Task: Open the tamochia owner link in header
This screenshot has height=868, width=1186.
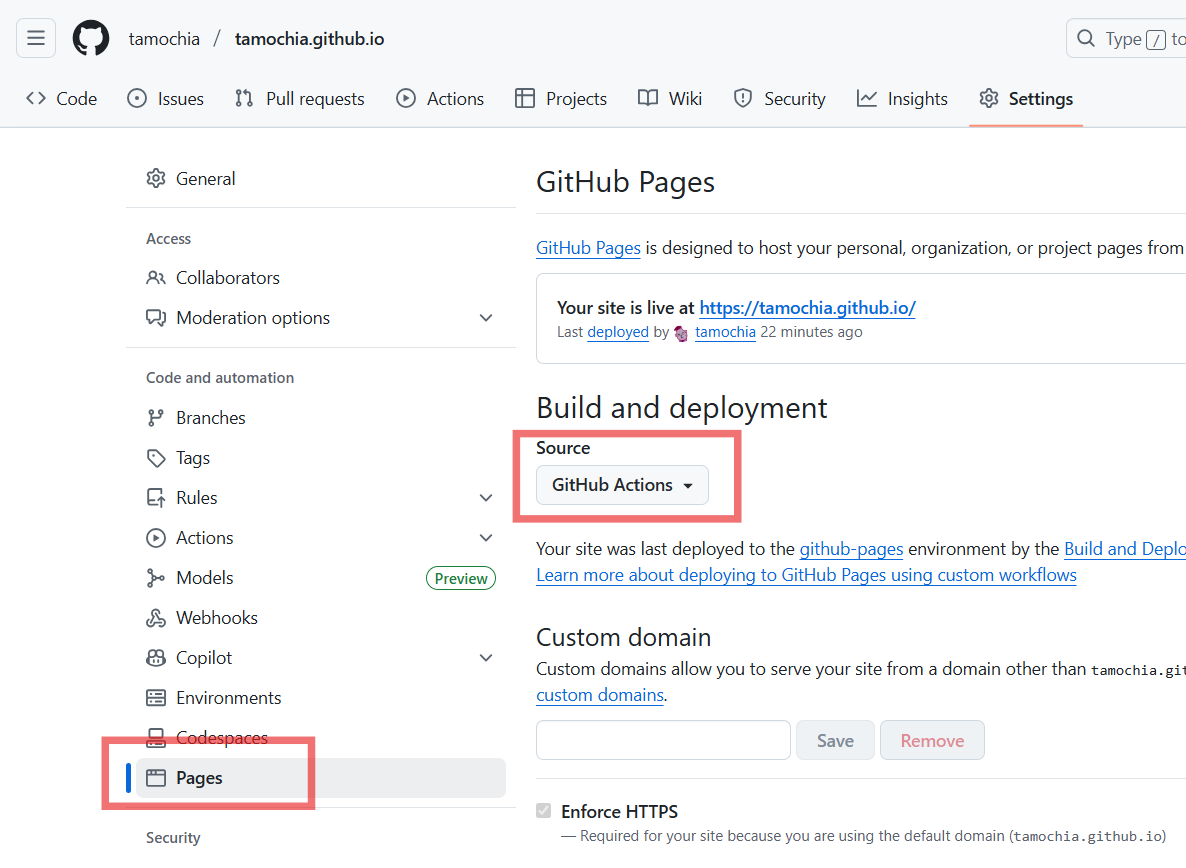Action: (x=164, y=39)
